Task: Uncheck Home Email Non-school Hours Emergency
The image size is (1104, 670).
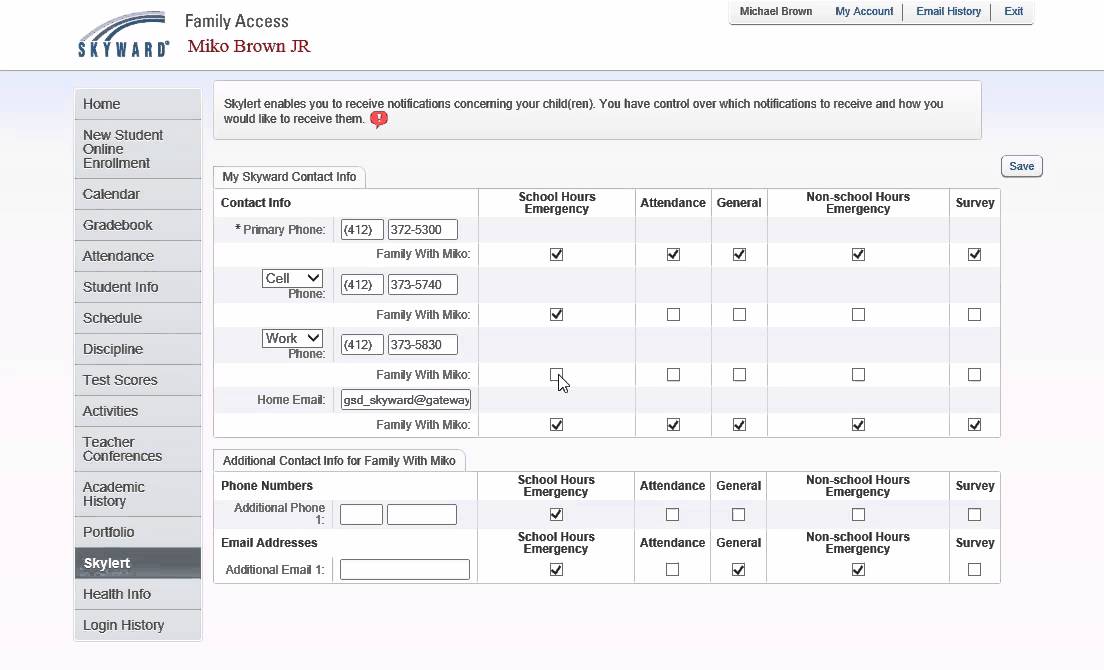Action: [x=858, y=424]
